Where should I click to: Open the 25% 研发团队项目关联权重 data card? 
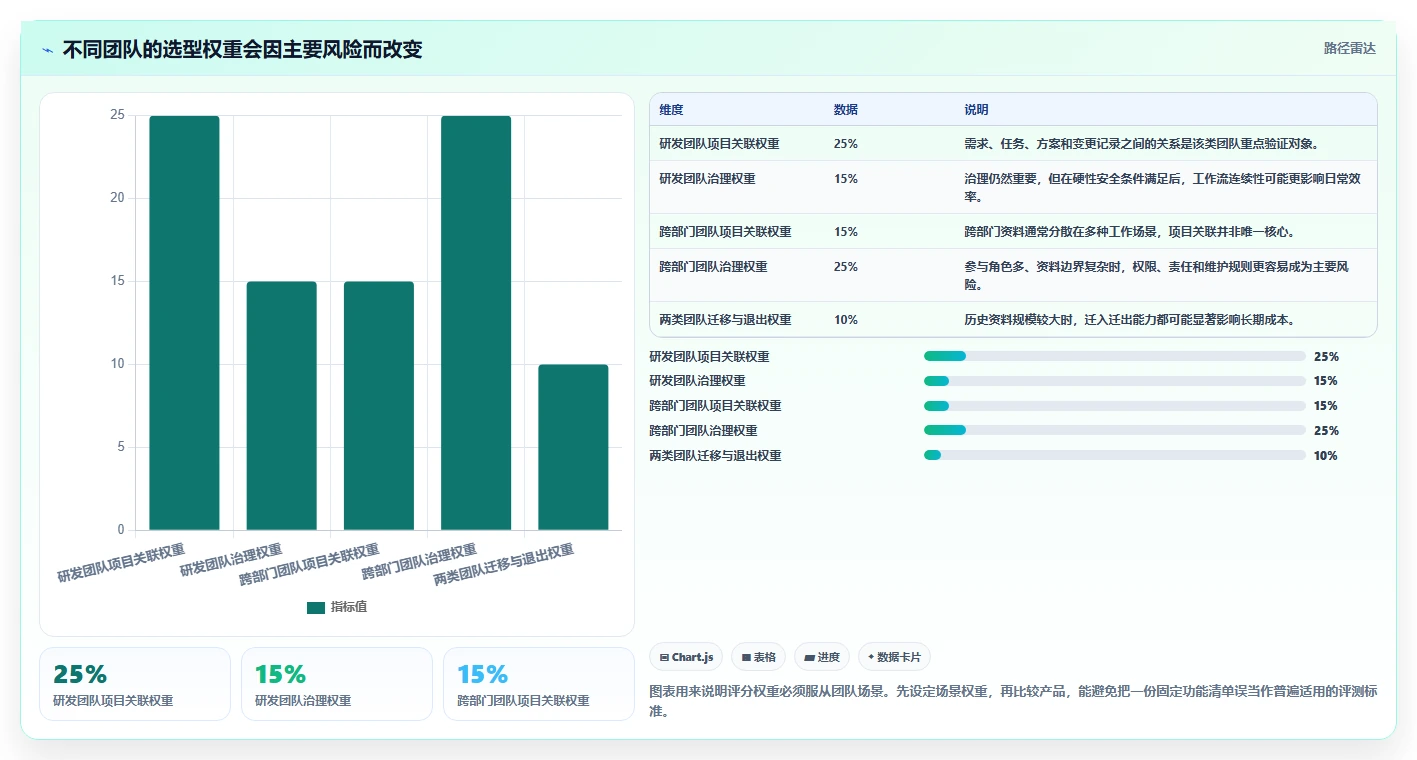click(x=135, y=684)
